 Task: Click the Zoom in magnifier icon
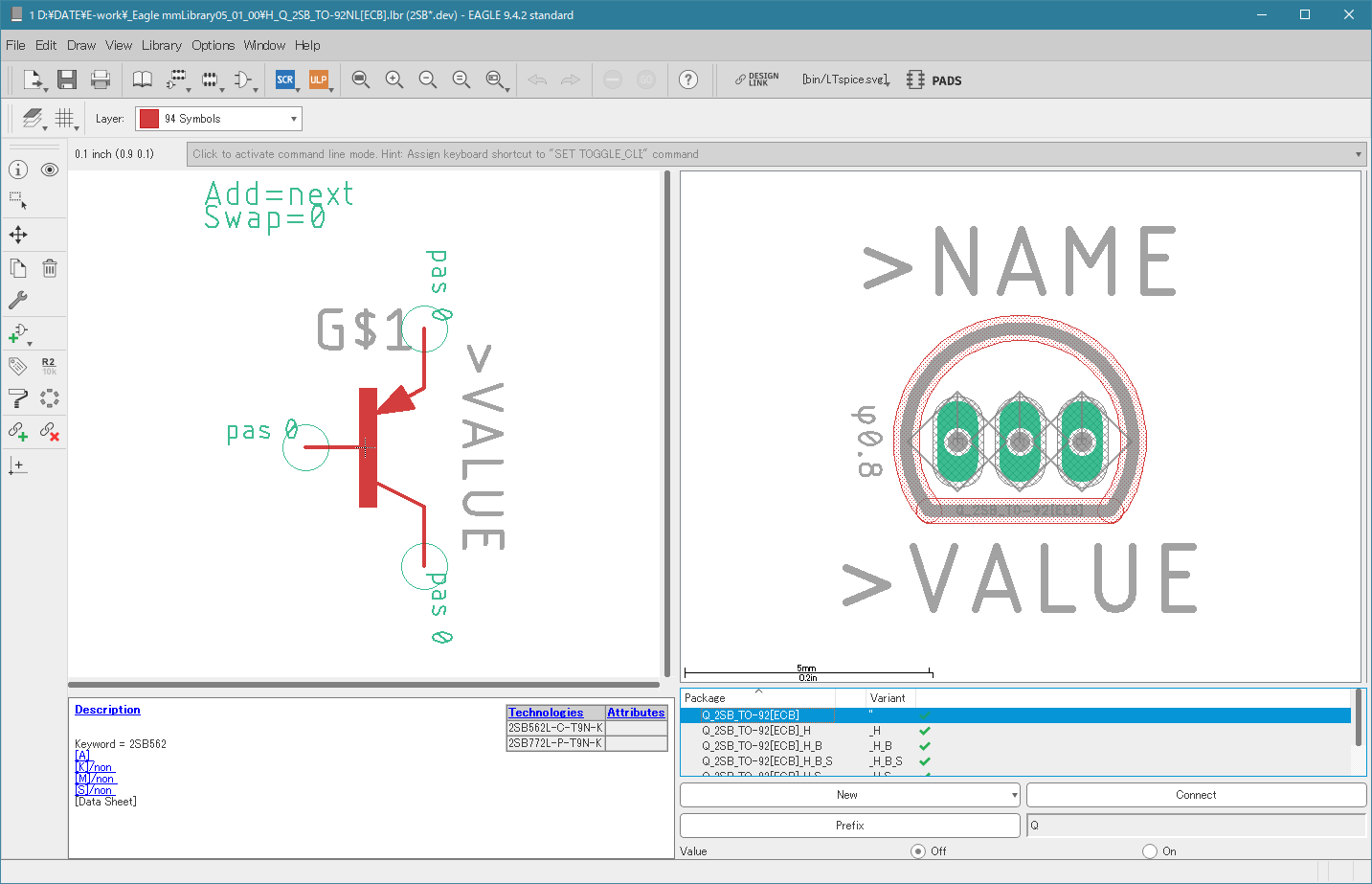[394, 79]
